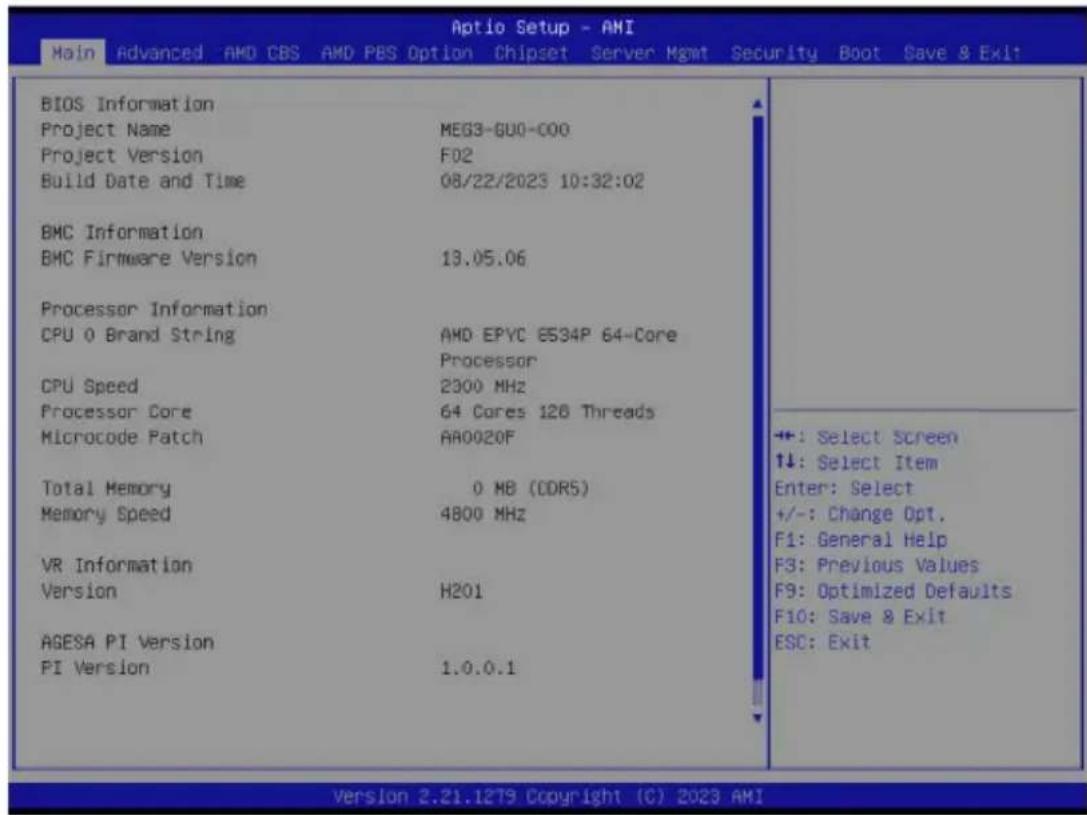Click the 08/22/2023 10:32:02 build date
The width and height of the screenshot is (1087, 815).
pos(542,181)
